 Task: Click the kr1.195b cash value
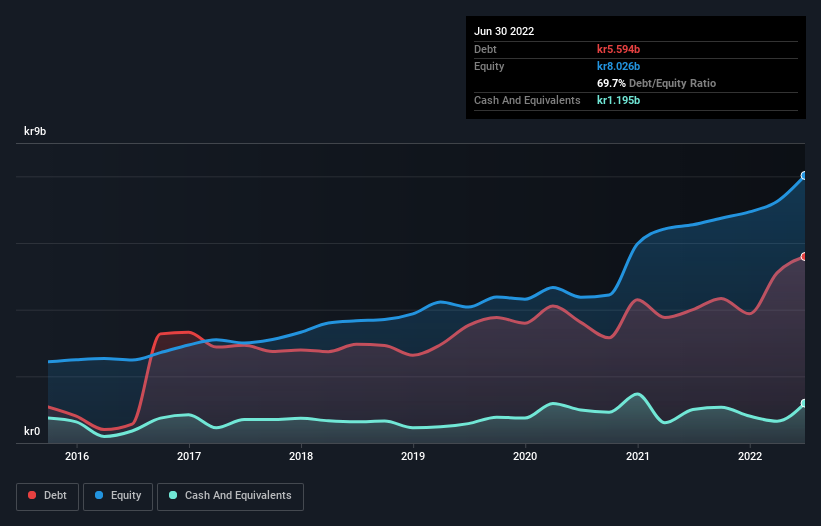click(x=618, y=100)
